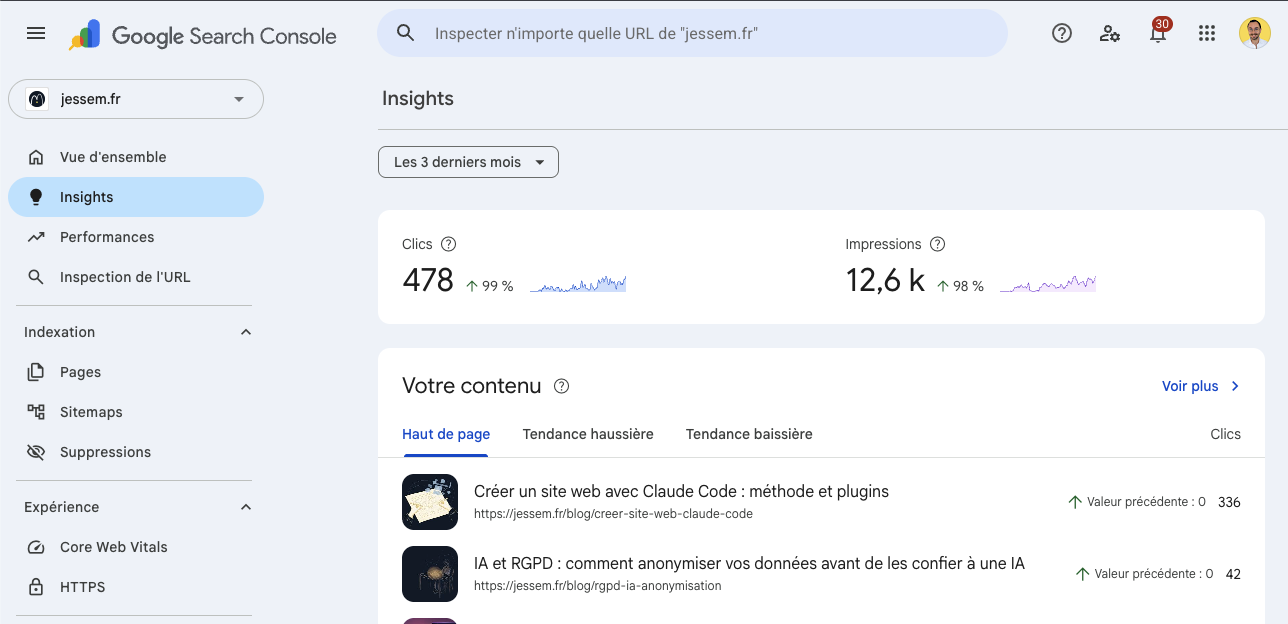Viewport: 1288px width, 624px height.
Task: Click the 336 clicks count
Action: click(1229, 502)
